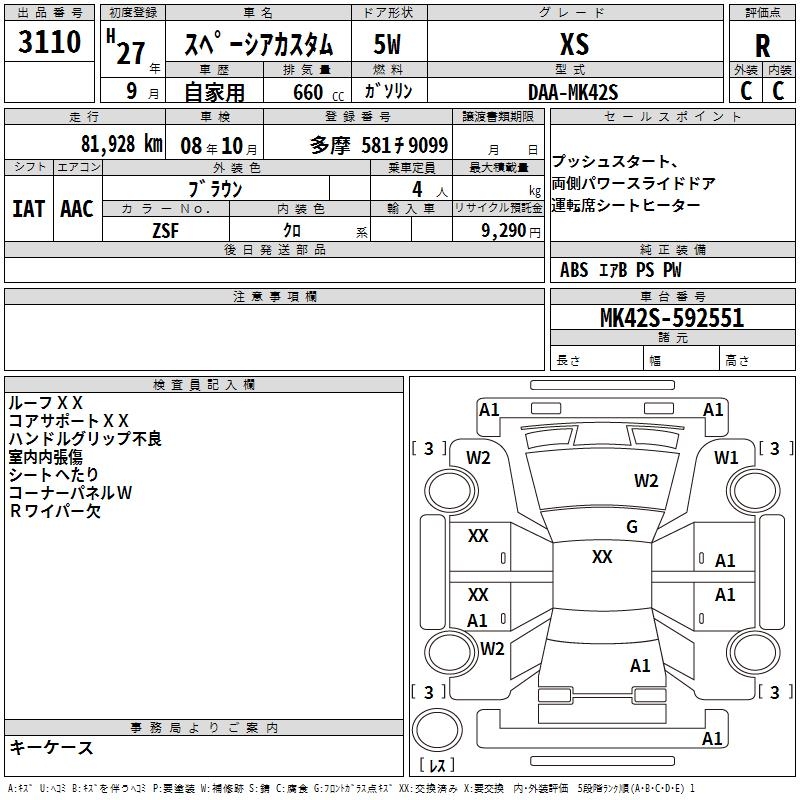Select chassis number MK42S-592551
Viewport: 800px width, 800px height.
[x=672, y=318]
